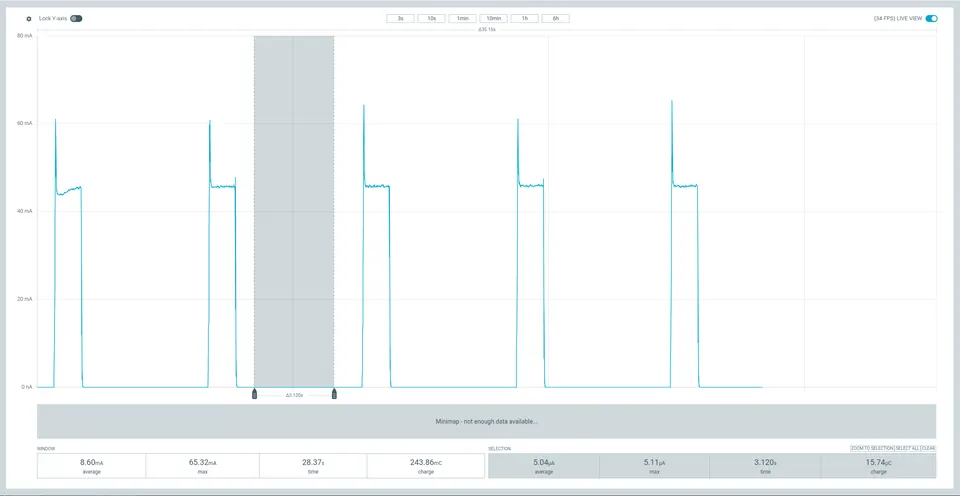This screenshot has height=496, width=960.
Task: Toggle the Lock Y-axis switch
Action: (x=76, y=18)
